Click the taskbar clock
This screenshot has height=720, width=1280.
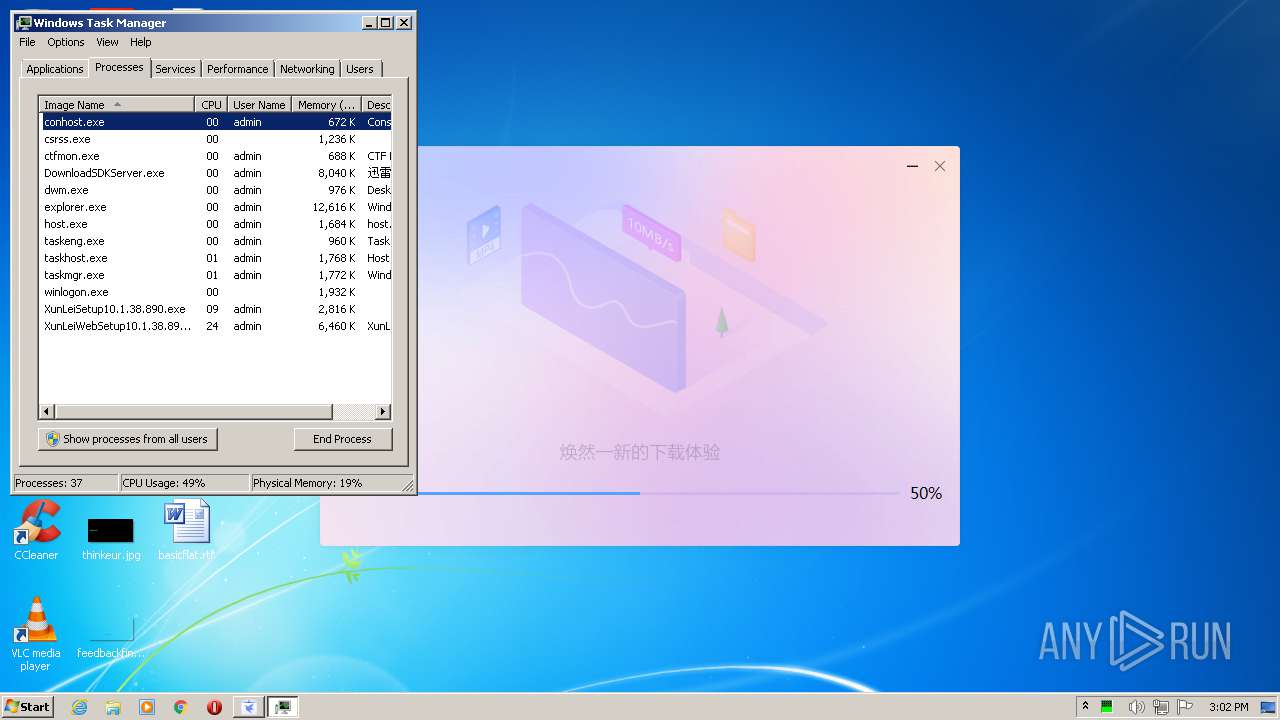tap(1228, 707)
